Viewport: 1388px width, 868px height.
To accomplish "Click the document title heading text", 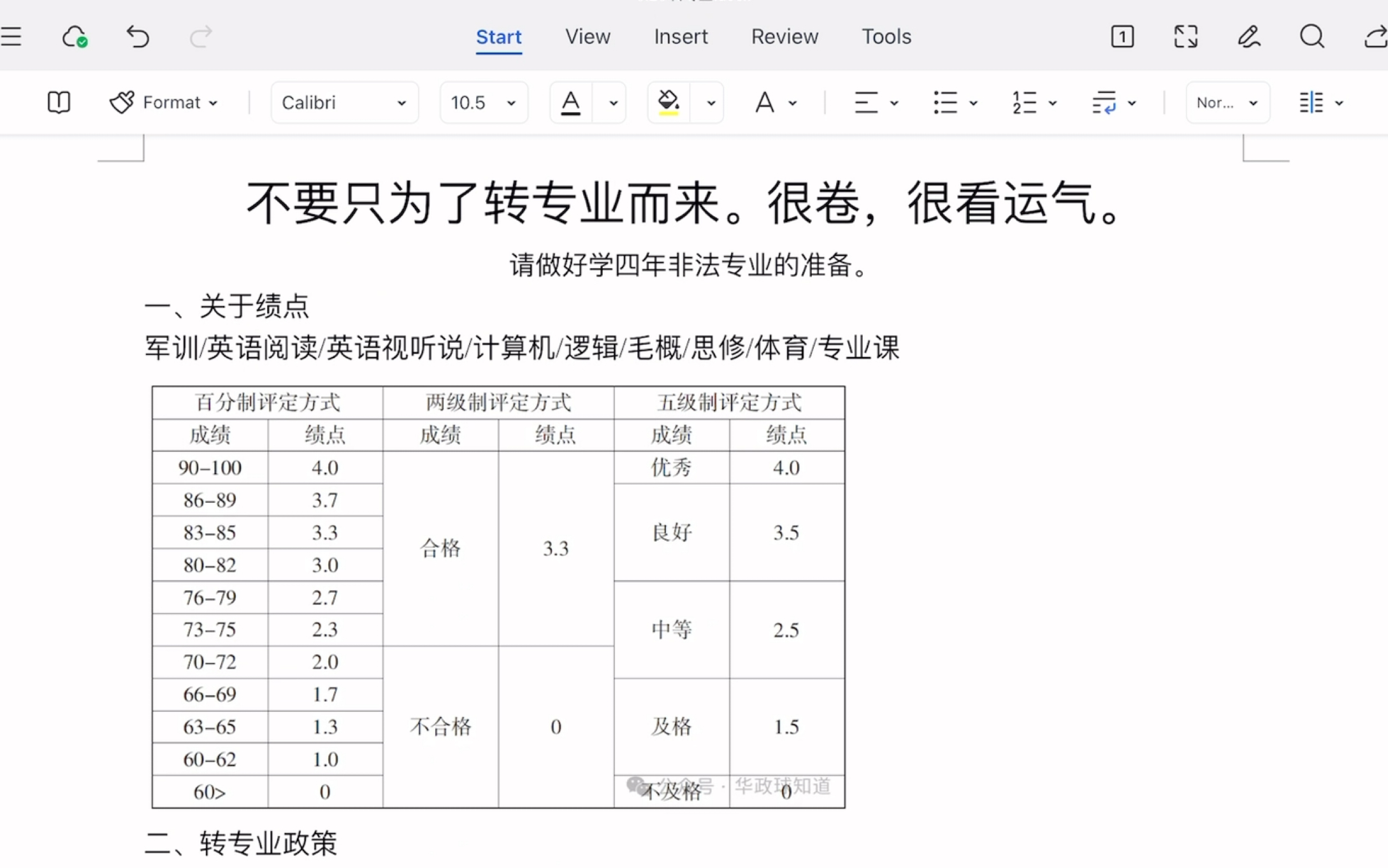I will point(685,203).
